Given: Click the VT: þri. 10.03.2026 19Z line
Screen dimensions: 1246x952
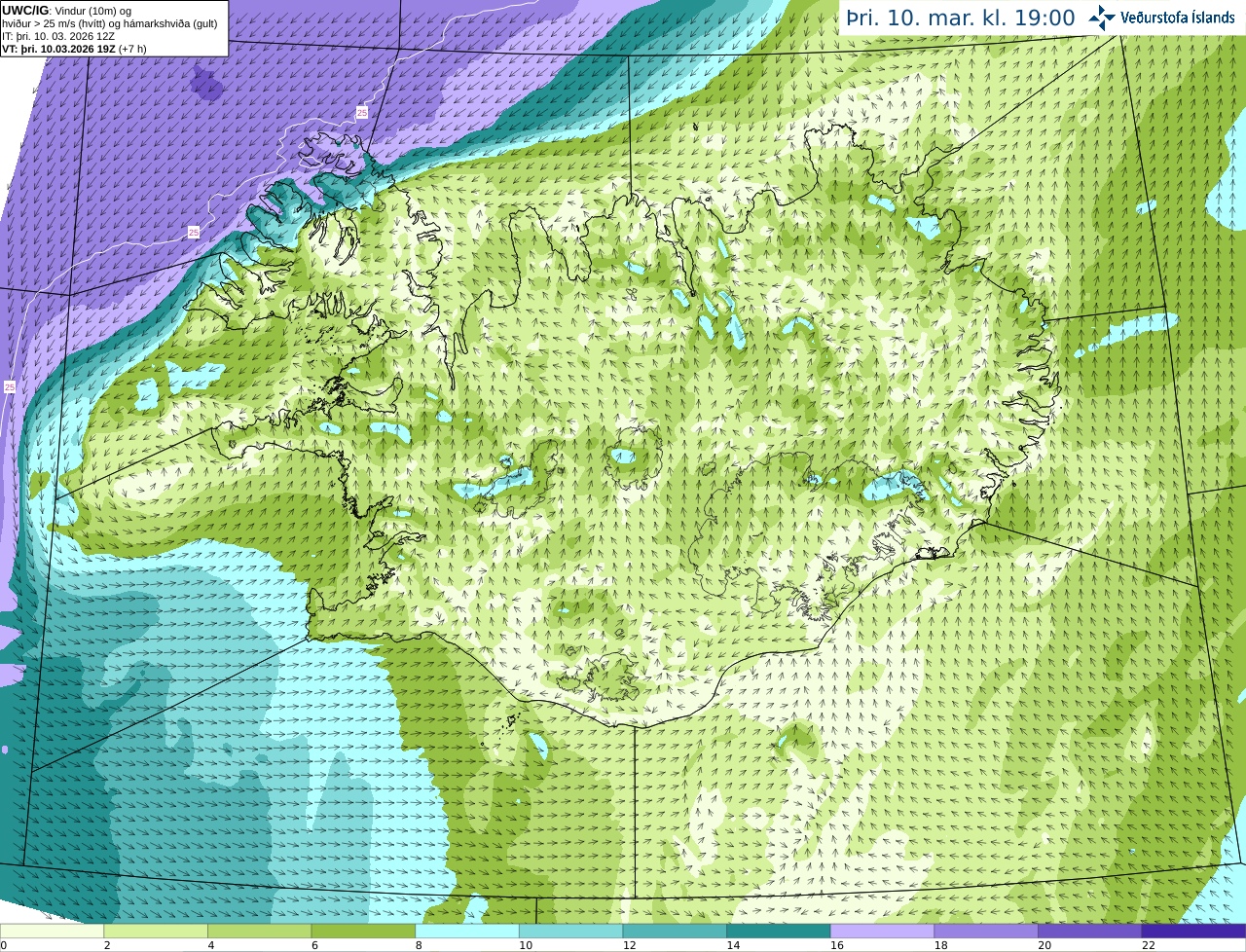Looking at the screenshot, I should 75,49.
